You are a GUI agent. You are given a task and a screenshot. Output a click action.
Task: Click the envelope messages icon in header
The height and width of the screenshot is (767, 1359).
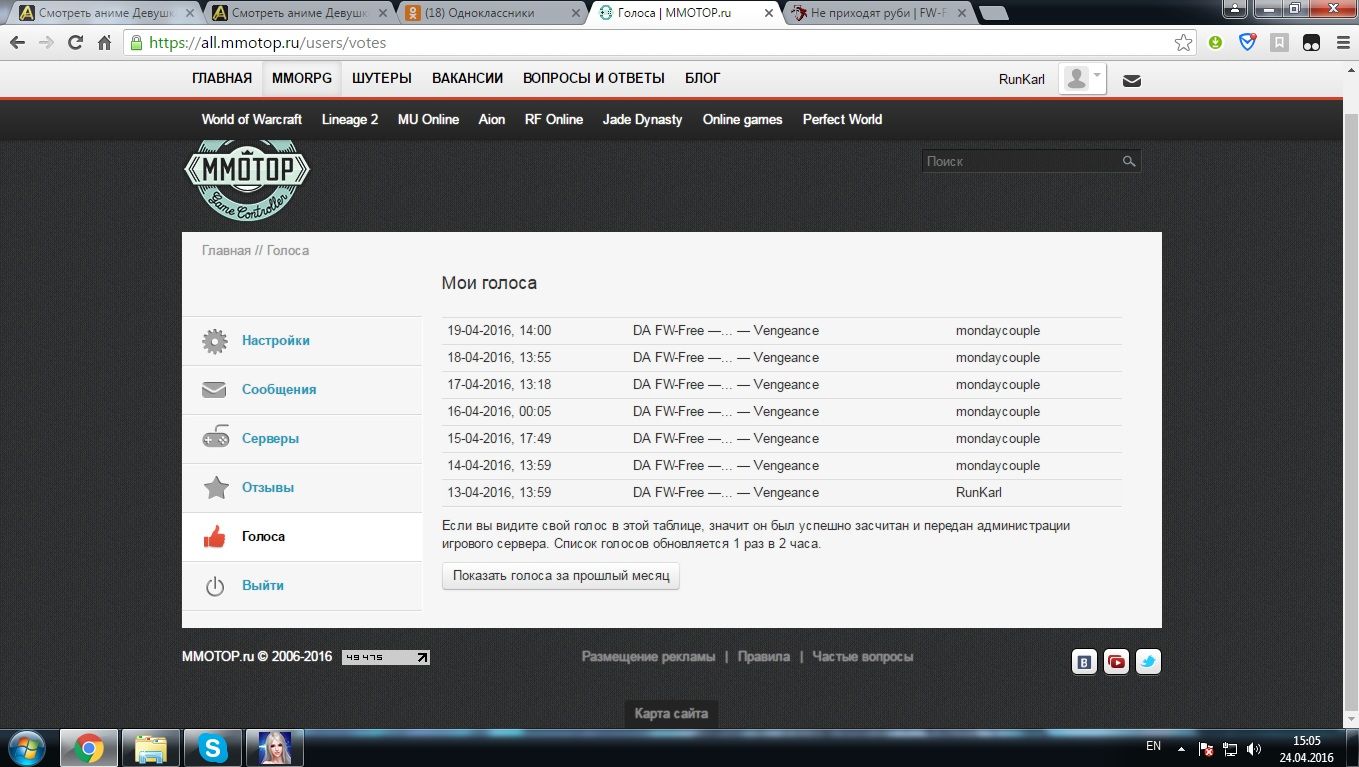pos(1131,80)
